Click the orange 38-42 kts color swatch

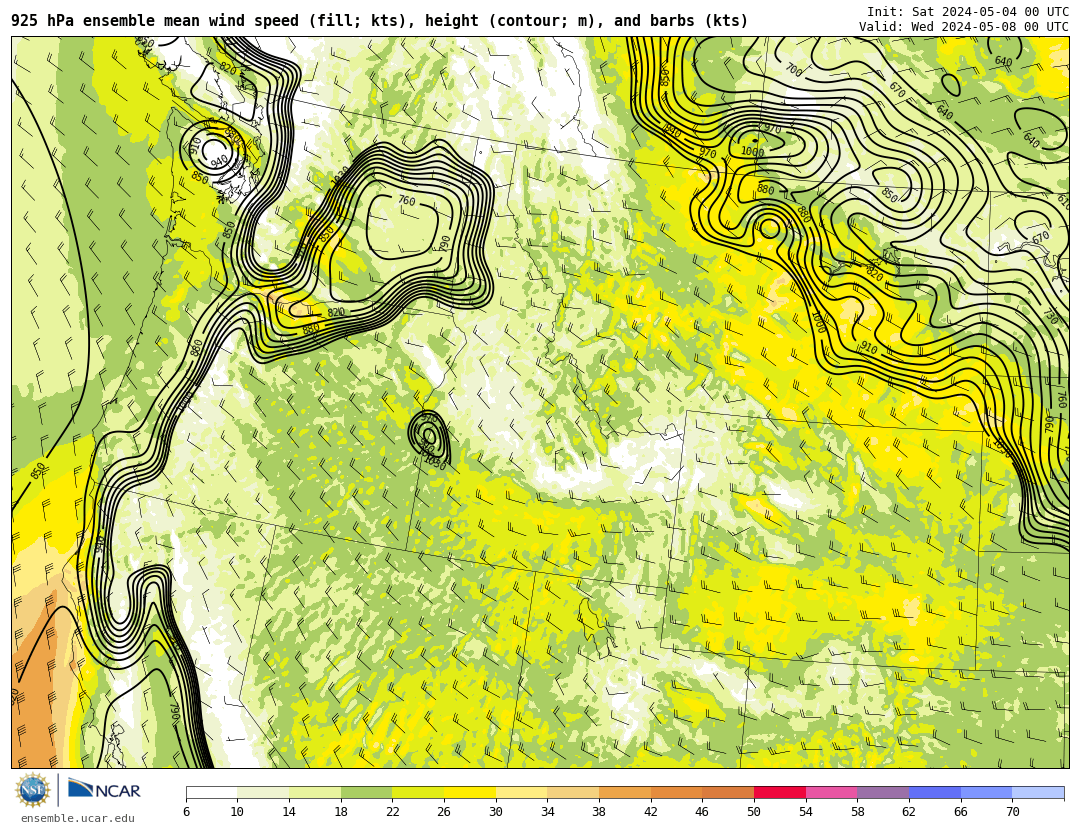[625, 792]
